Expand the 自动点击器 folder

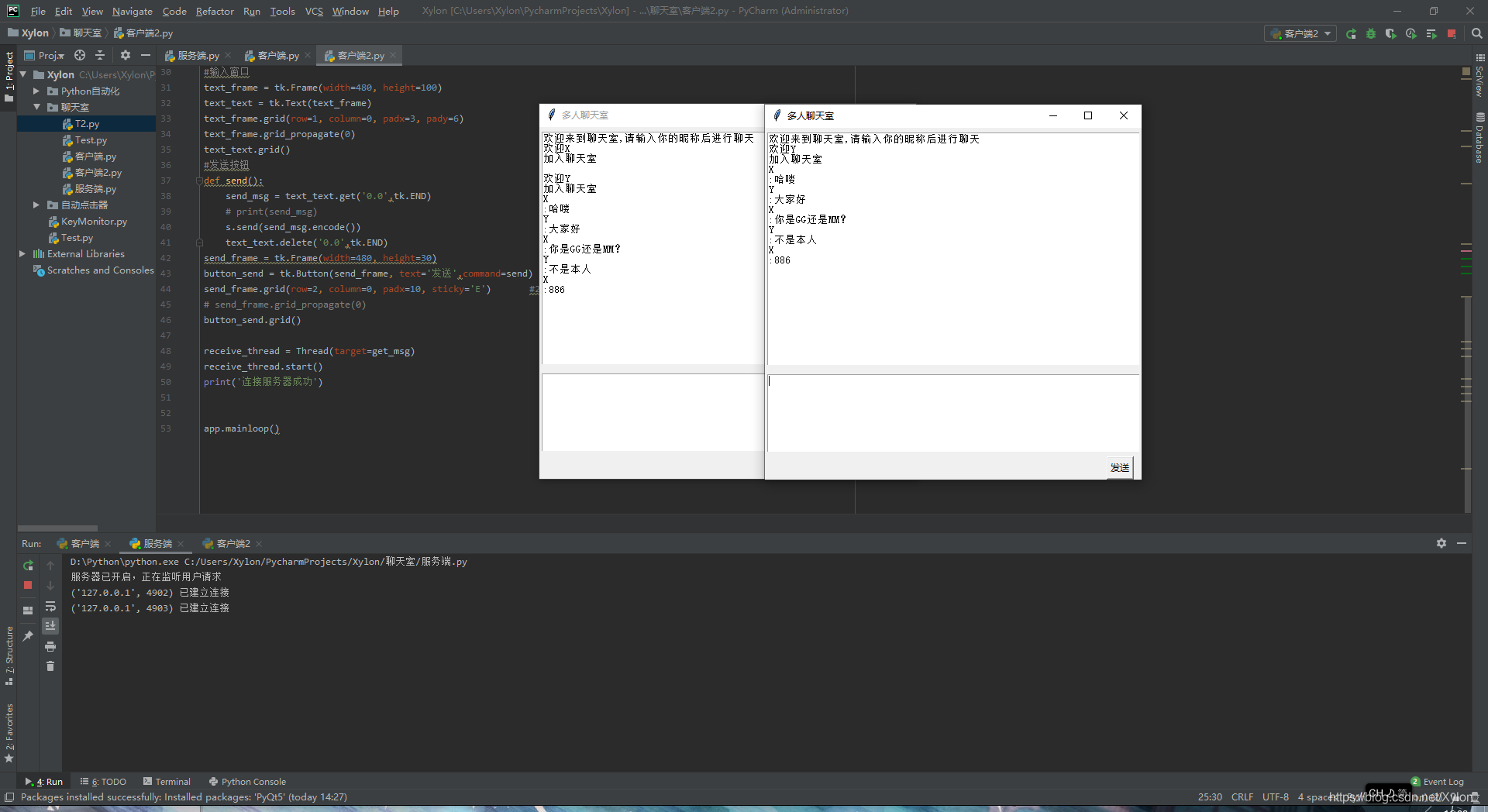tap(35, 205)
